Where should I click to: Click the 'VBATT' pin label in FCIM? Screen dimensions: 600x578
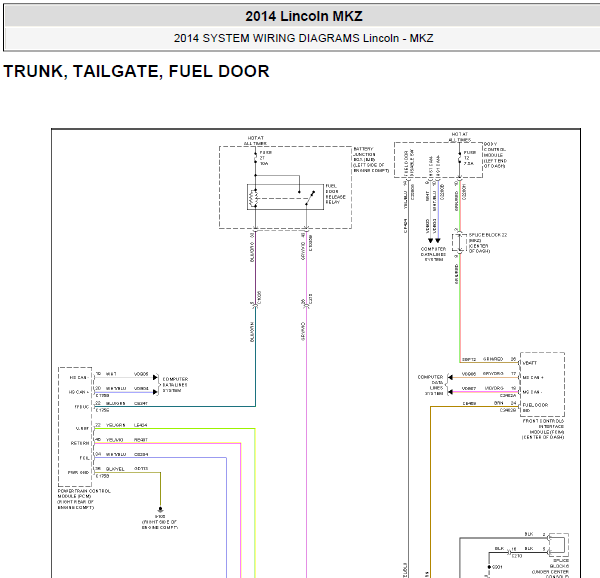point(530,363)
